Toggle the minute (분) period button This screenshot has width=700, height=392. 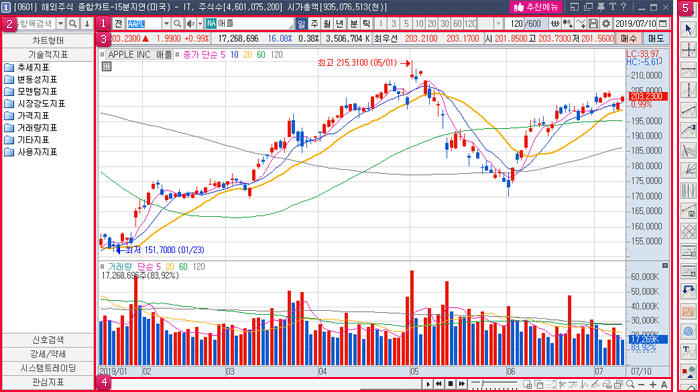tap(354, 23)
